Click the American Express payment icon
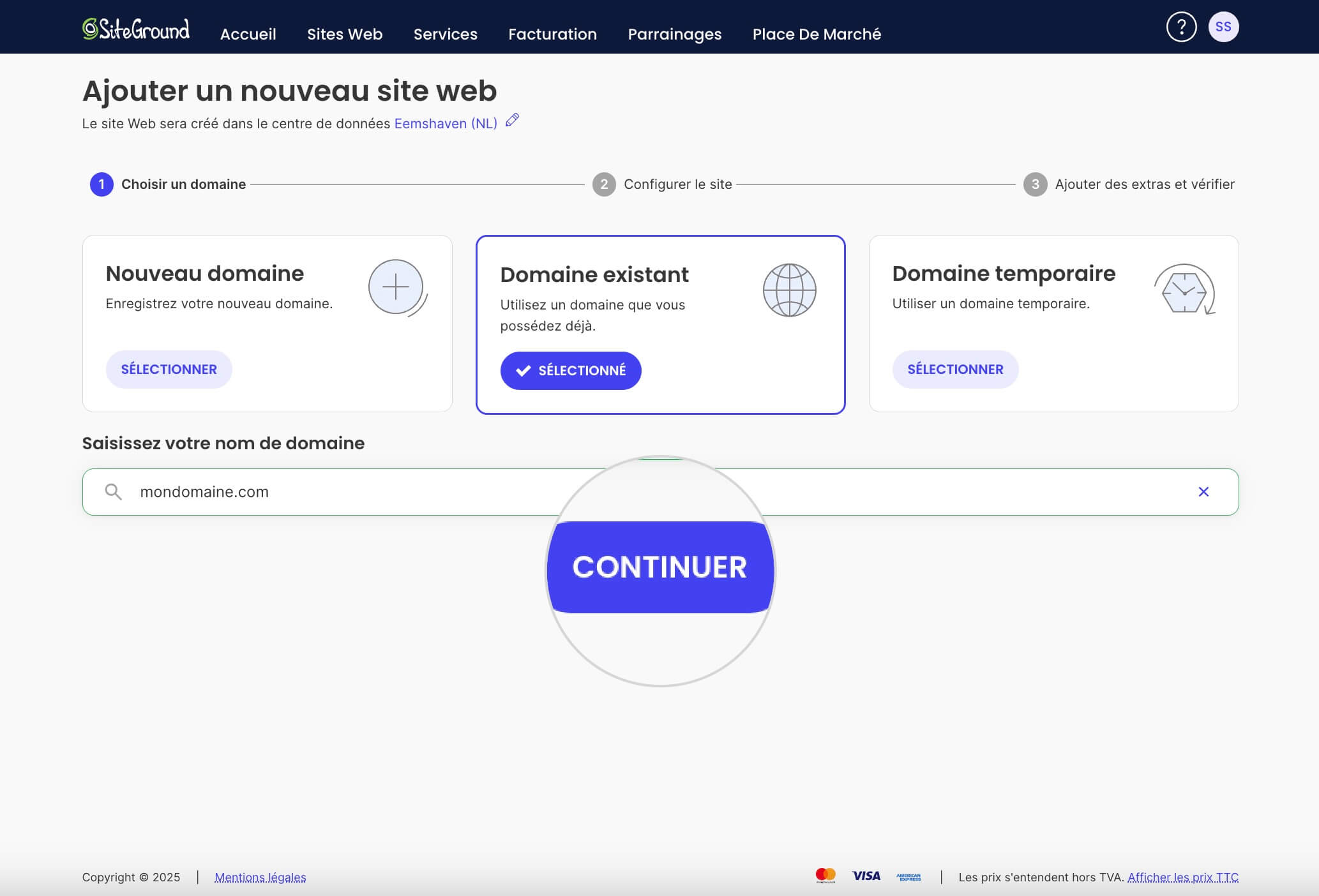 tap(908, 877)
